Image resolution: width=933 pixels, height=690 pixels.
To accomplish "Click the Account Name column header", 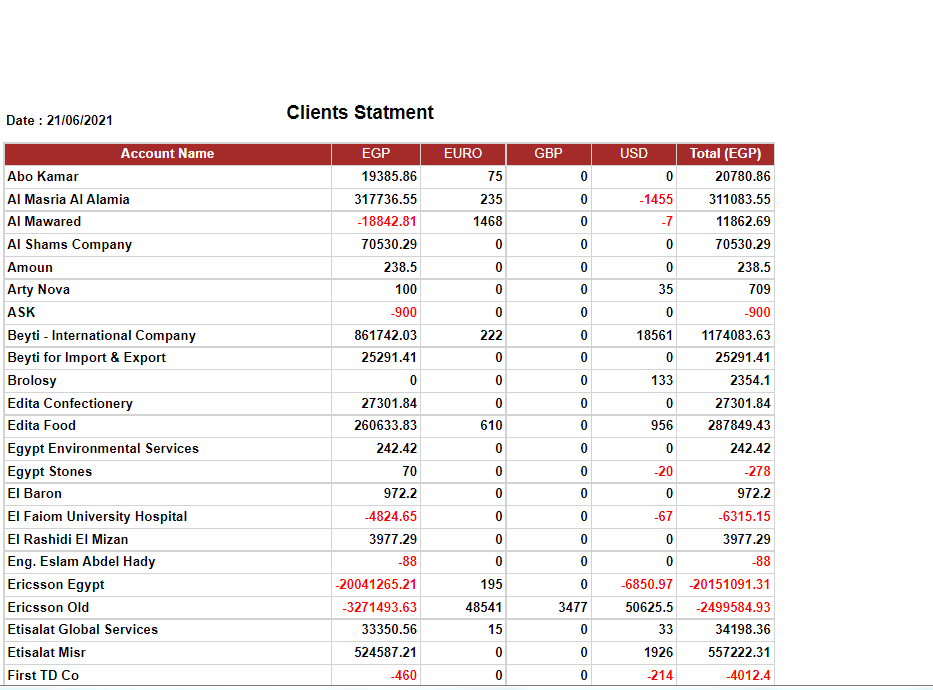I will coord(167,153).
